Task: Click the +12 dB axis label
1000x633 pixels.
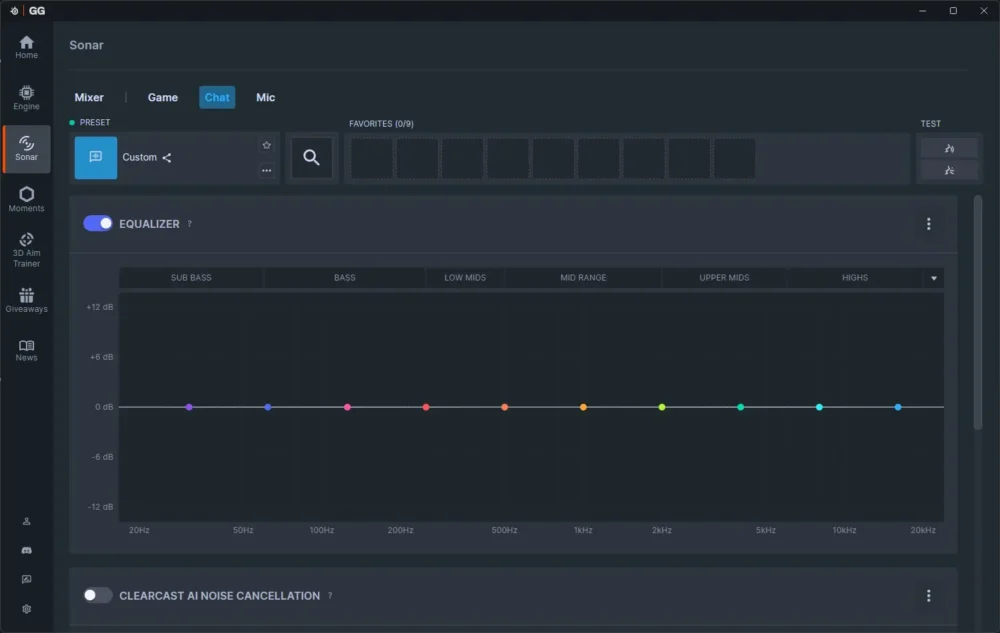Action: [x=99, y=307]
